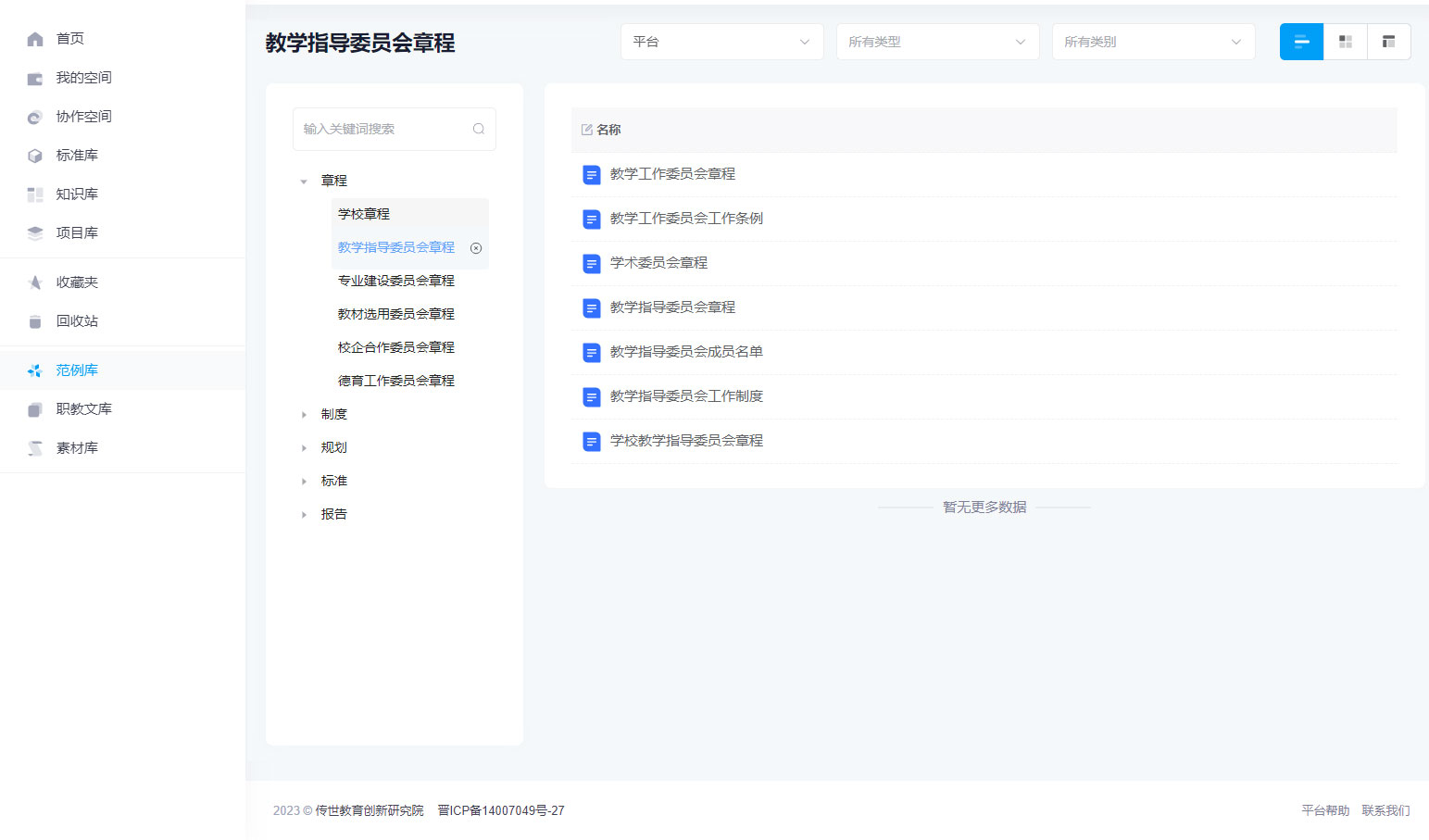This screenshot has height=840, width=1429.
Task: Go to 首页 in the sidebar
Action: (69, 39)
